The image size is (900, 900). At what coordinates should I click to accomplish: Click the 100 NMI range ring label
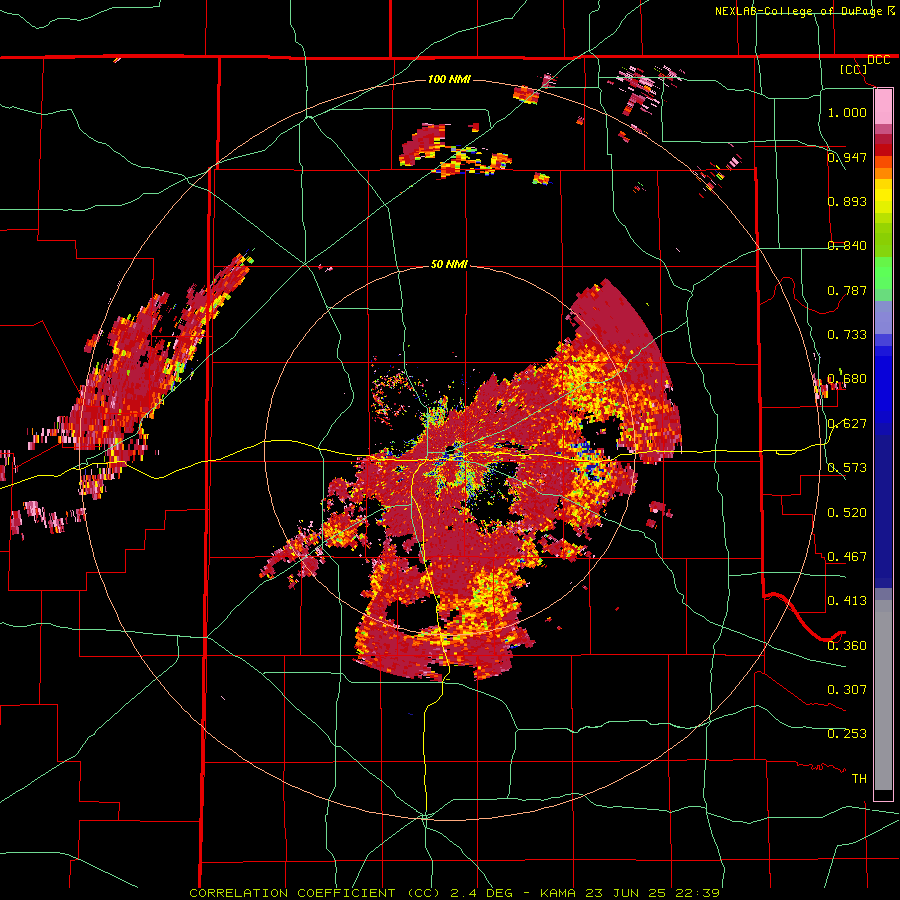click(x=449, y=79)
